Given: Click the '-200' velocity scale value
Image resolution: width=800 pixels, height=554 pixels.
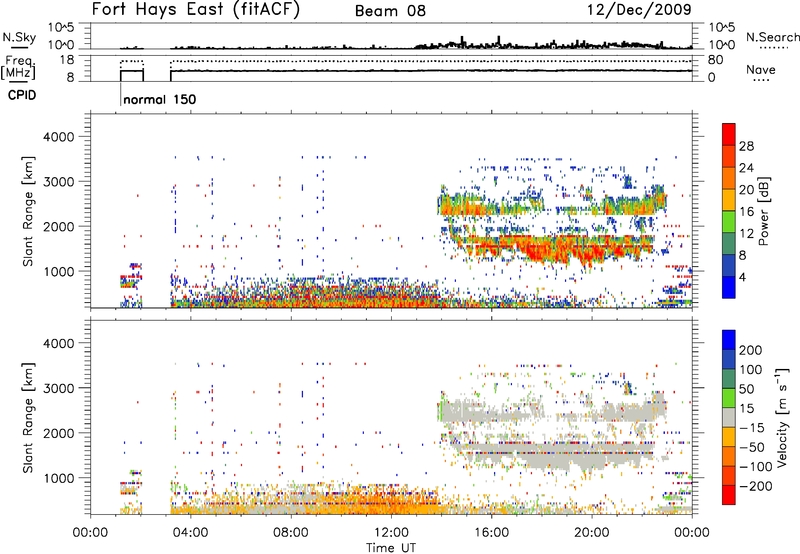Looking at the screenshot, I should [756, 486].
